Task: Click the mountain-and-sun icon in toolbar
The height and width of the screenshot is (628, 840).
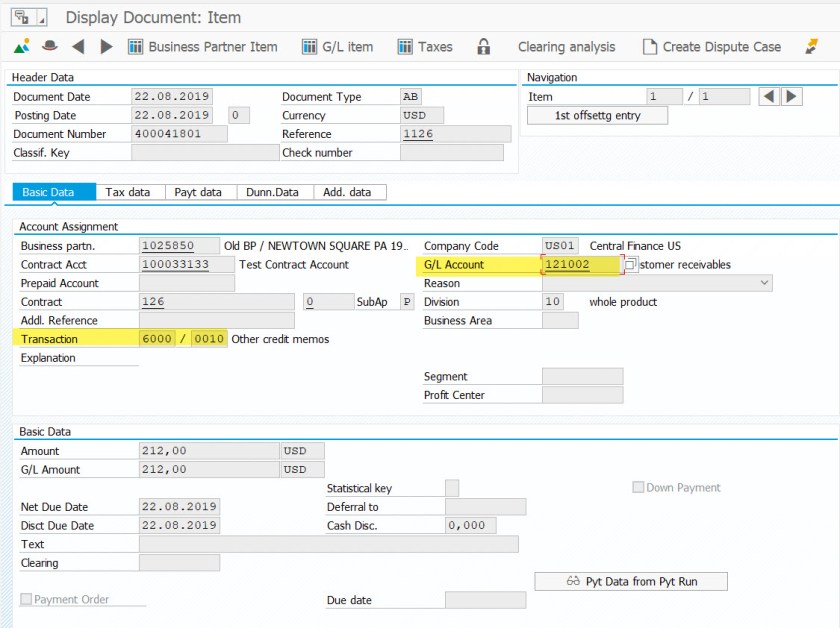Action: coord(22,47)
